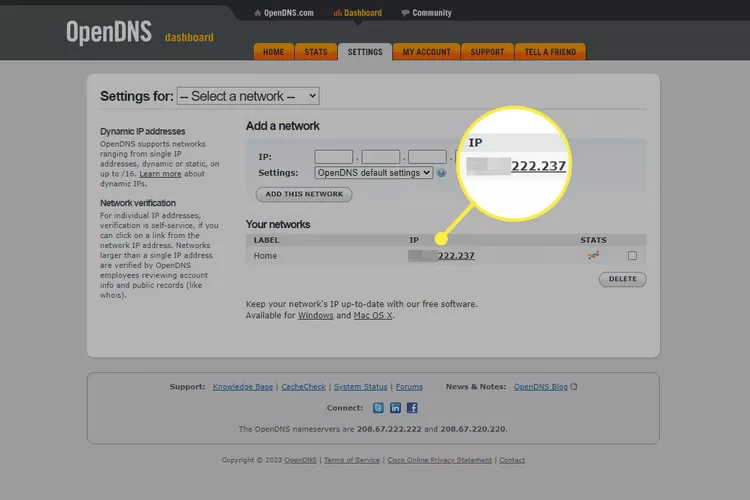This screenshot has height=500, width=750.
Task: Visit OpenDNS.com from top bar
Action: pyautogui.click(x=284, y=13)
